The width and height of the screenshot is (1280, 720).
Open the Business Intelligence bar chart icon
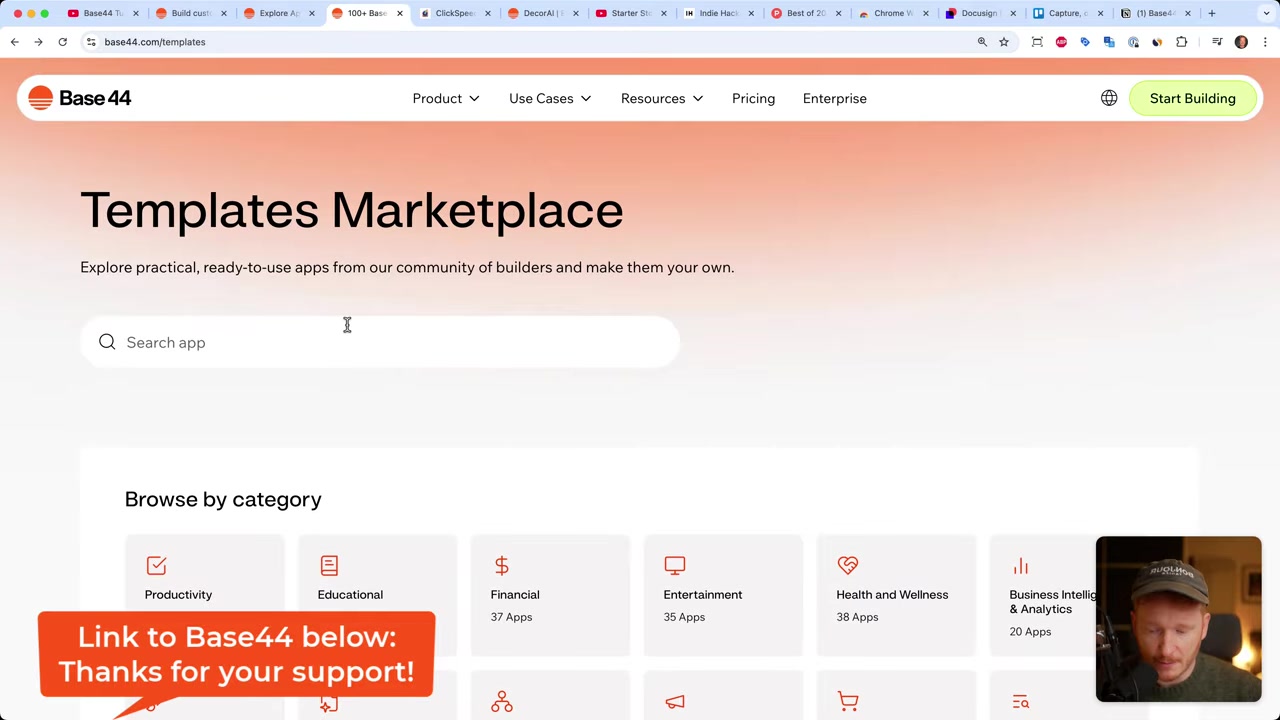coord(1021,566)
